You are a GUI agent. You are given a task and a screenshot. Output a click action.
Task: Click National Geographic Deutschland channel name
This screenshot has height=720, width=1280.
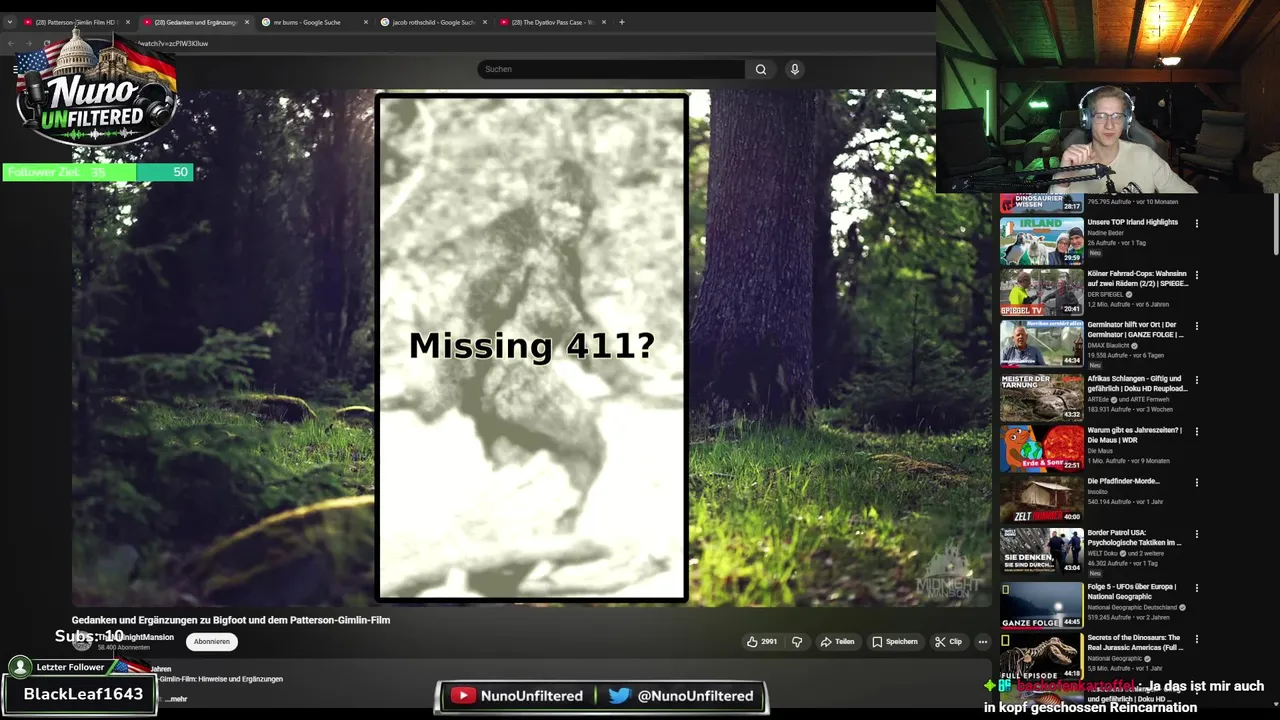point(1132,607)
